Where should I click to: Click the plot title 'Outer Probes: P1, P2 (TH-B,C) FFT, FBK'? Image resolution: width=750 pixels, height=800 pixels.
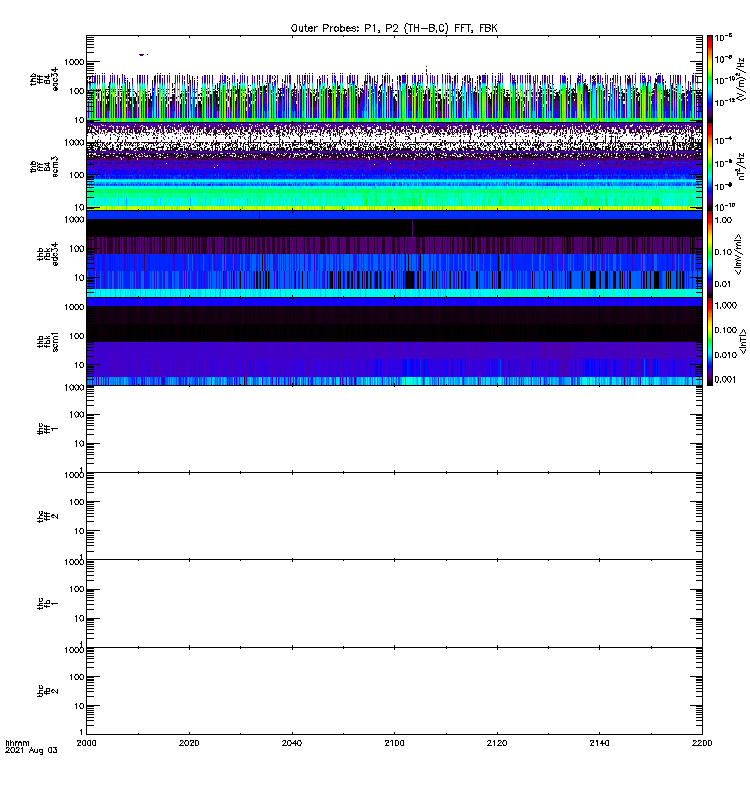[394, 28]
